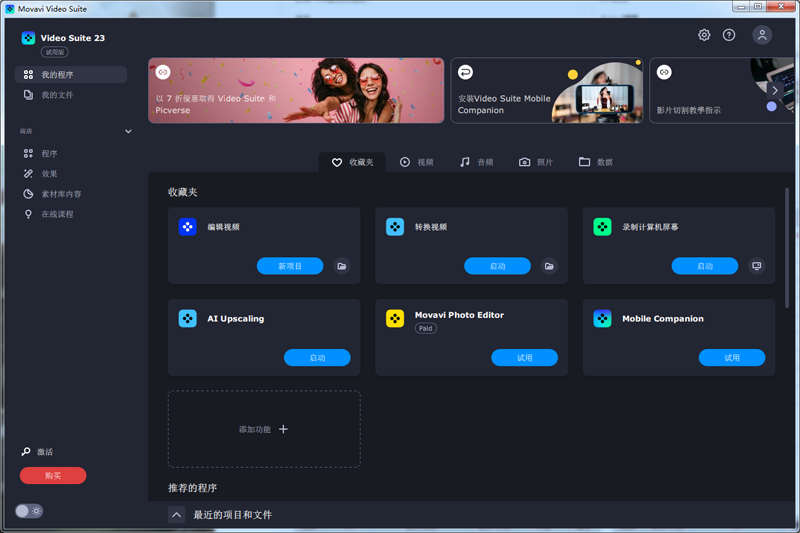Click the vertical scrollbar of programs panel
Image resolution: width=800 pixels, height=533 pixels.
coord(787,248)
